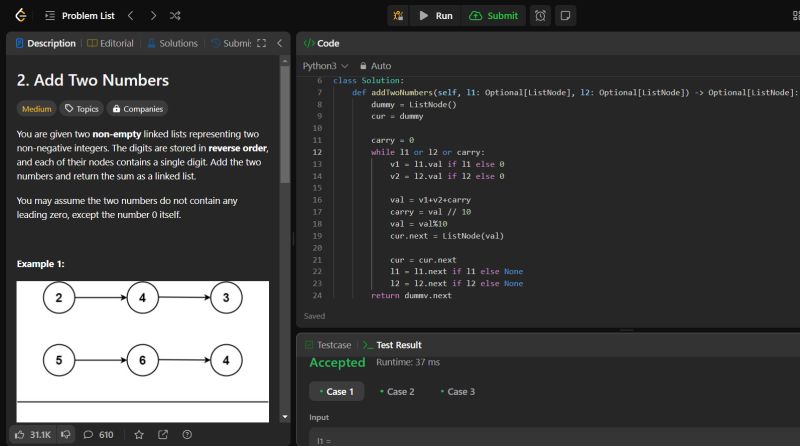Switch to the Editorial tab
This screenshot has width=800, height=446.
click(x=110, y=44)
